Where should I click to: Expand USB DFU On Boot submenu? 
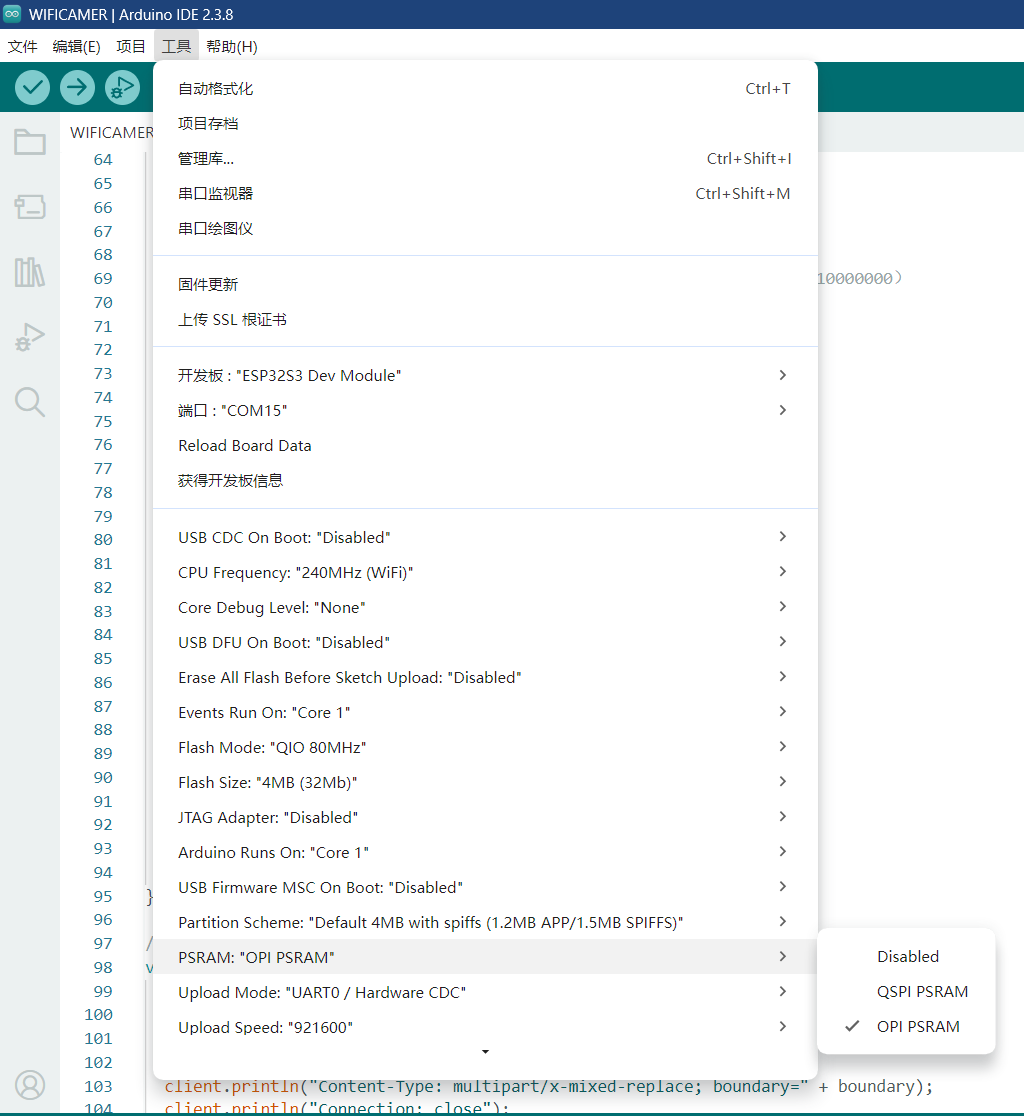click(485, 642)
